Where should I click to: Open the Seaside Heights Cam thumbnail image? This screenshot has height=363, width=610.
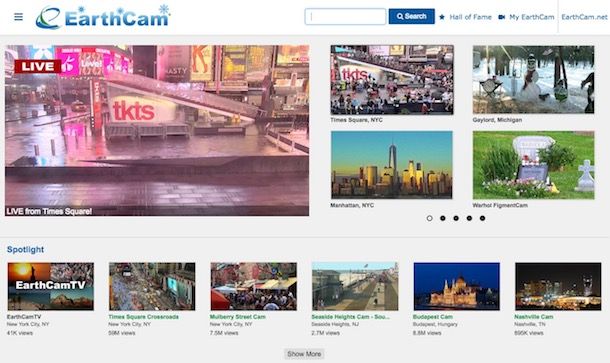(x=355, y=286)
